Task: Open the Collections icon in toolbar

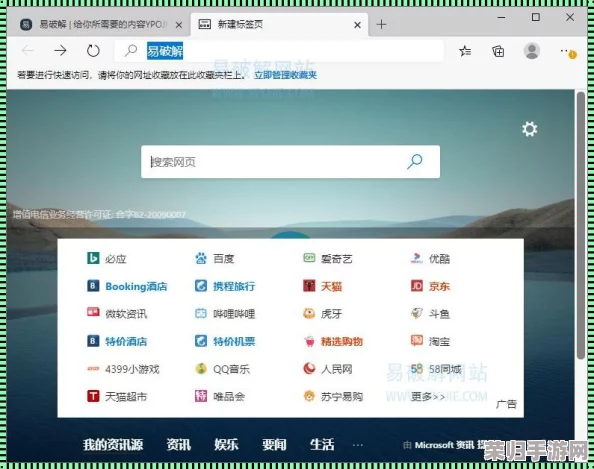Action: click(498, 51)
